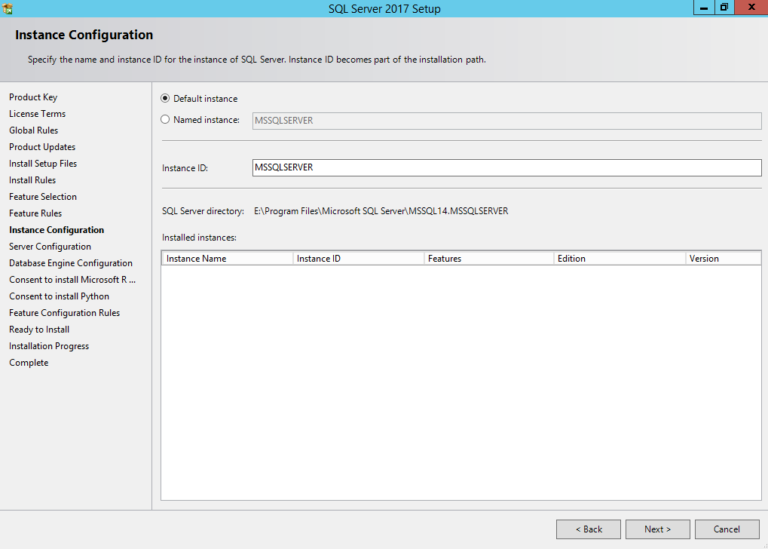Select License Terms in the sidebar

pos(37,114)
